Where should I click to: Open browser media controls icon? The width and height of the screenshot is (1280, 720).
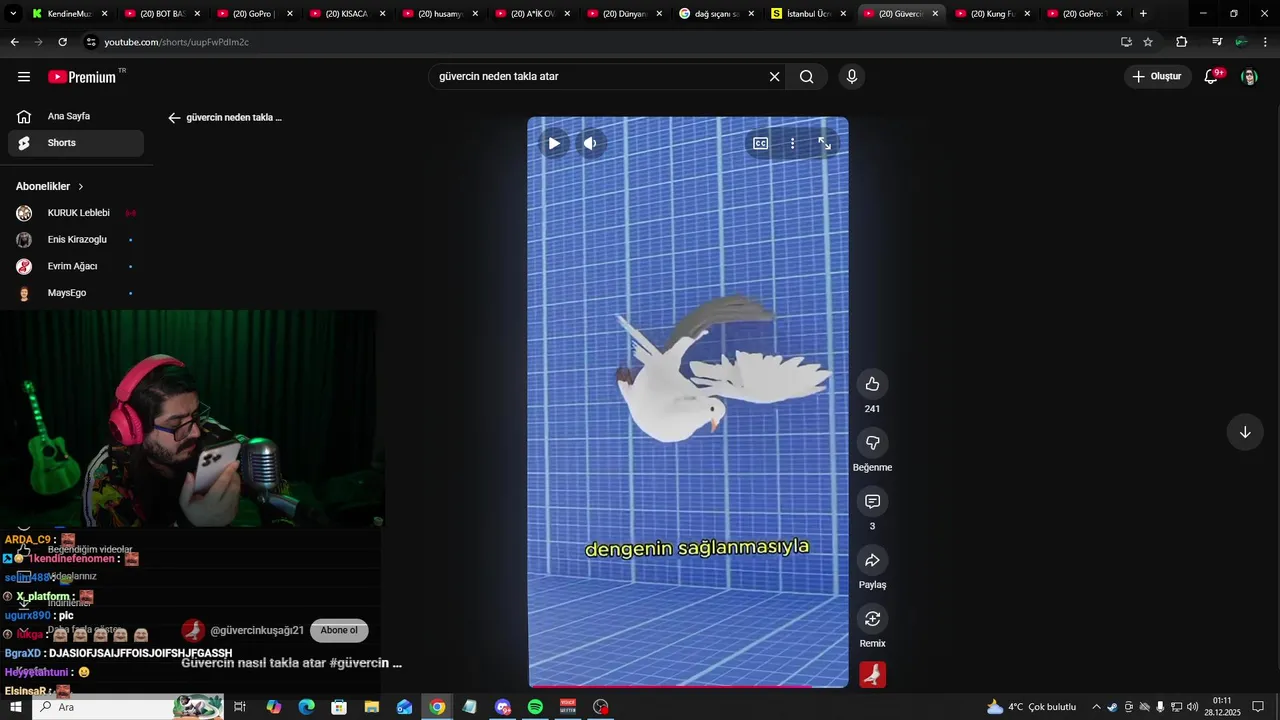(x=1217, y=42)
